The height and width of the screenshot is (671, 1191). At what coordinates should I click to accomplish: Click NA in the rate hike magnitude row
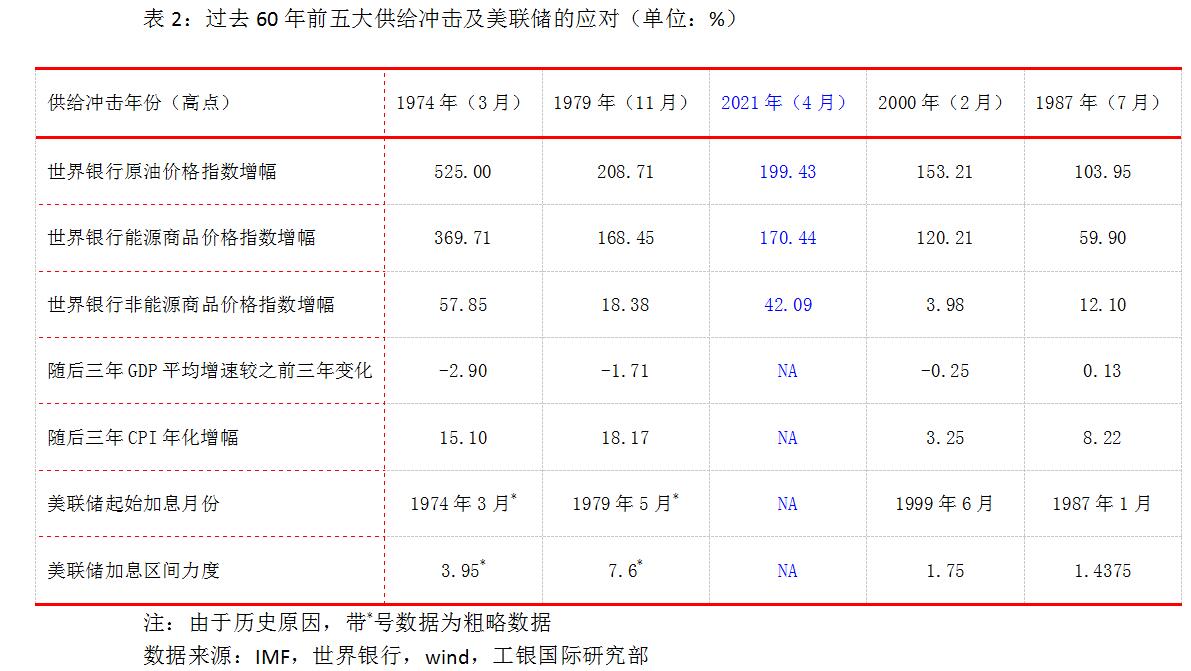787,571
